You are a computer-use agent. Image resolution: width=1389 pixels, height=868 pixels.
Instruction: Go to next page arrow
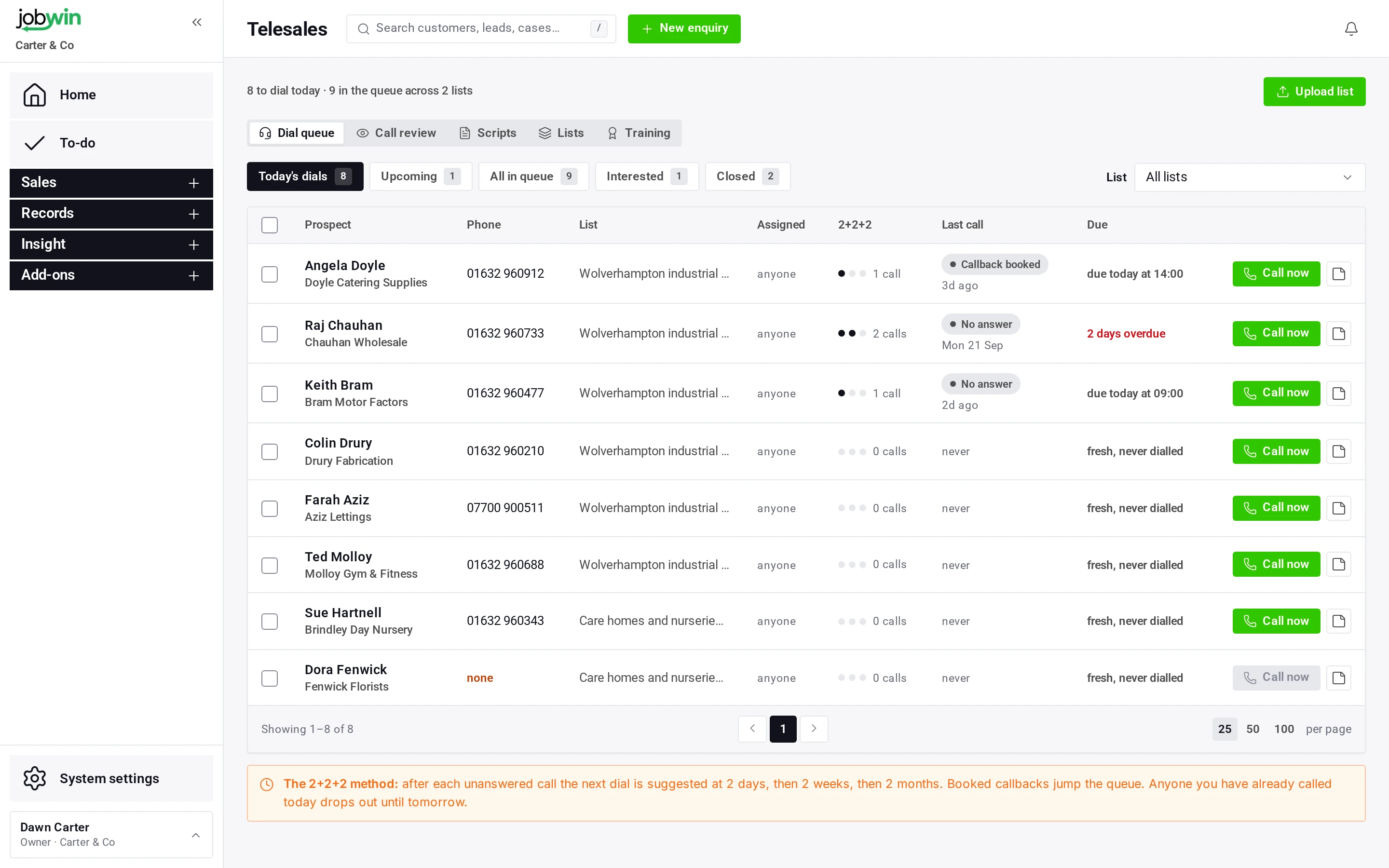click(814, 729)
